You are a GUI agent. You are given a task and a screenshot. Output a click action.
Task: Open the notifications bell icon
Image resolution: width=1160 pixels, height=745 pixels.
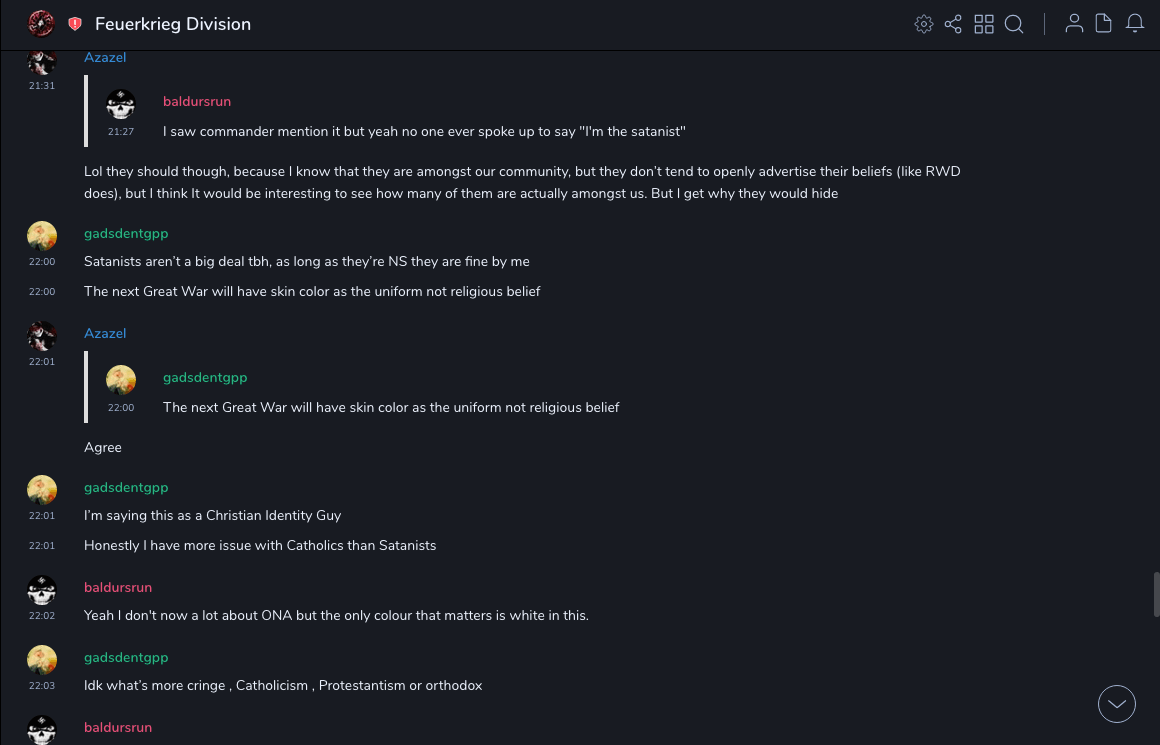coord(1135,24)
